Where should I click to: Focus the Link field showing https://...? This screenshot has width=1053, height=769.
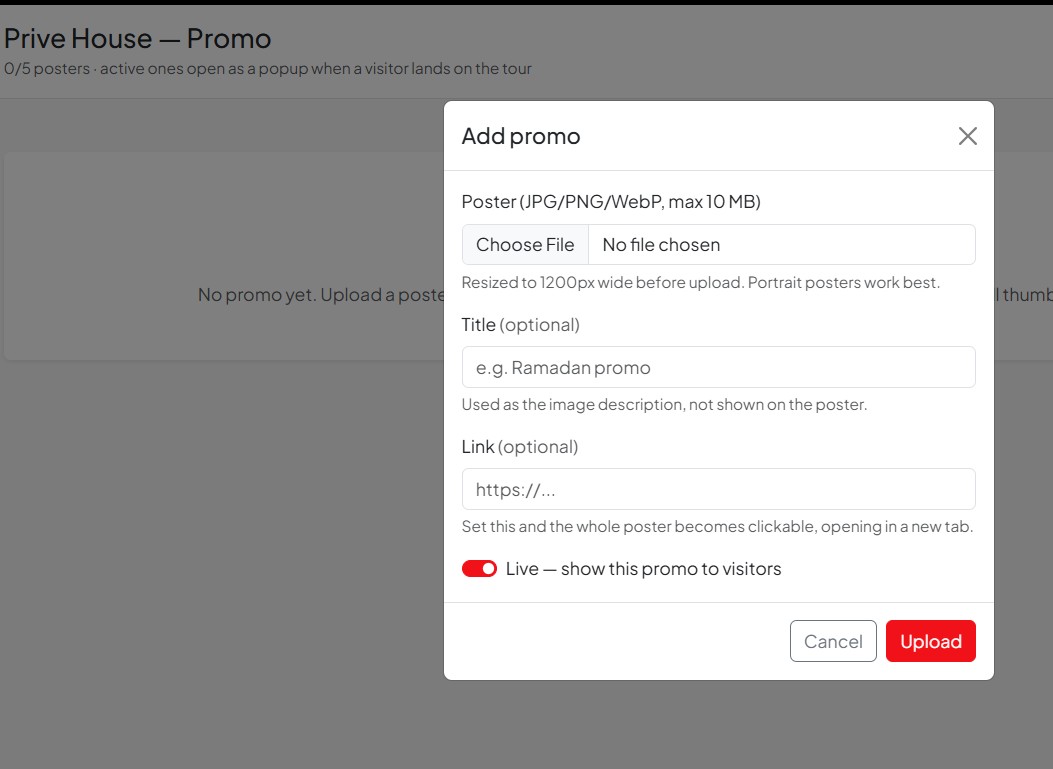click(719, 489)
